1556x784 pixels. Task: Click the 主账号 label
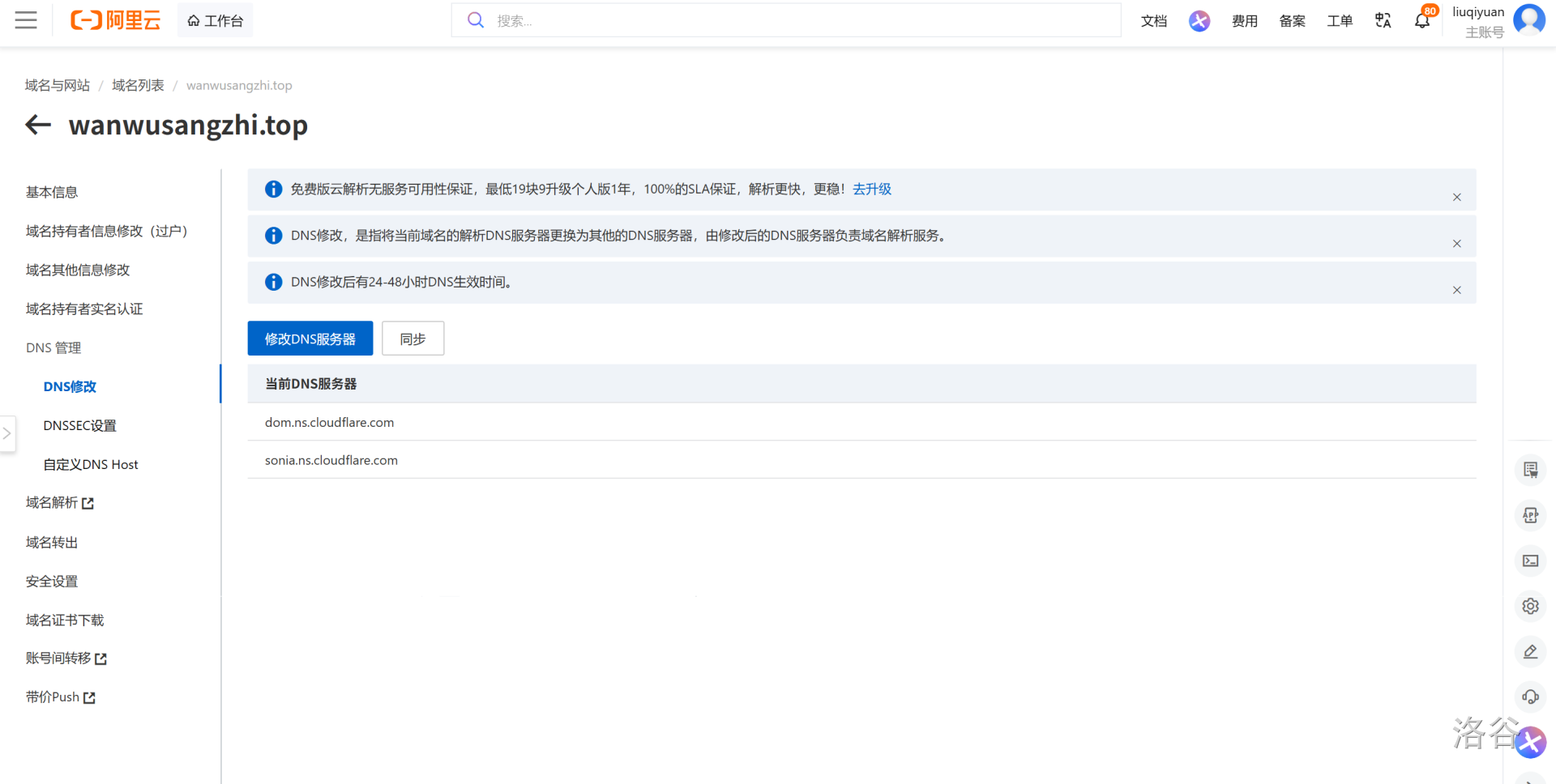tap(1484, 32)
